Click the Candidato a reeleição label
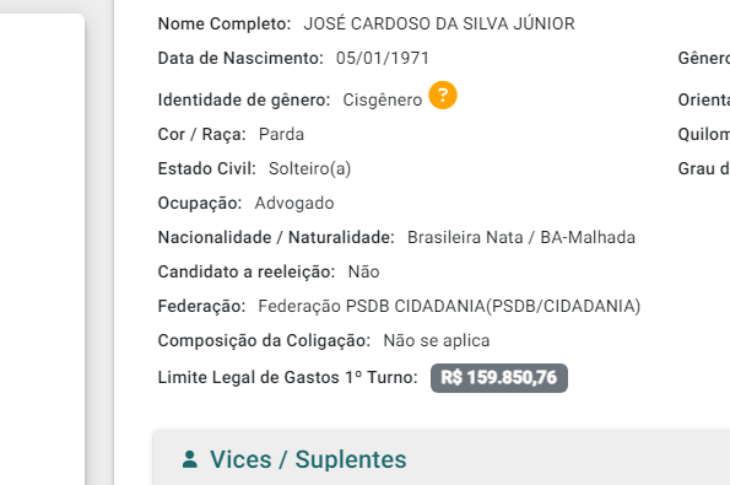 point(247,272)
